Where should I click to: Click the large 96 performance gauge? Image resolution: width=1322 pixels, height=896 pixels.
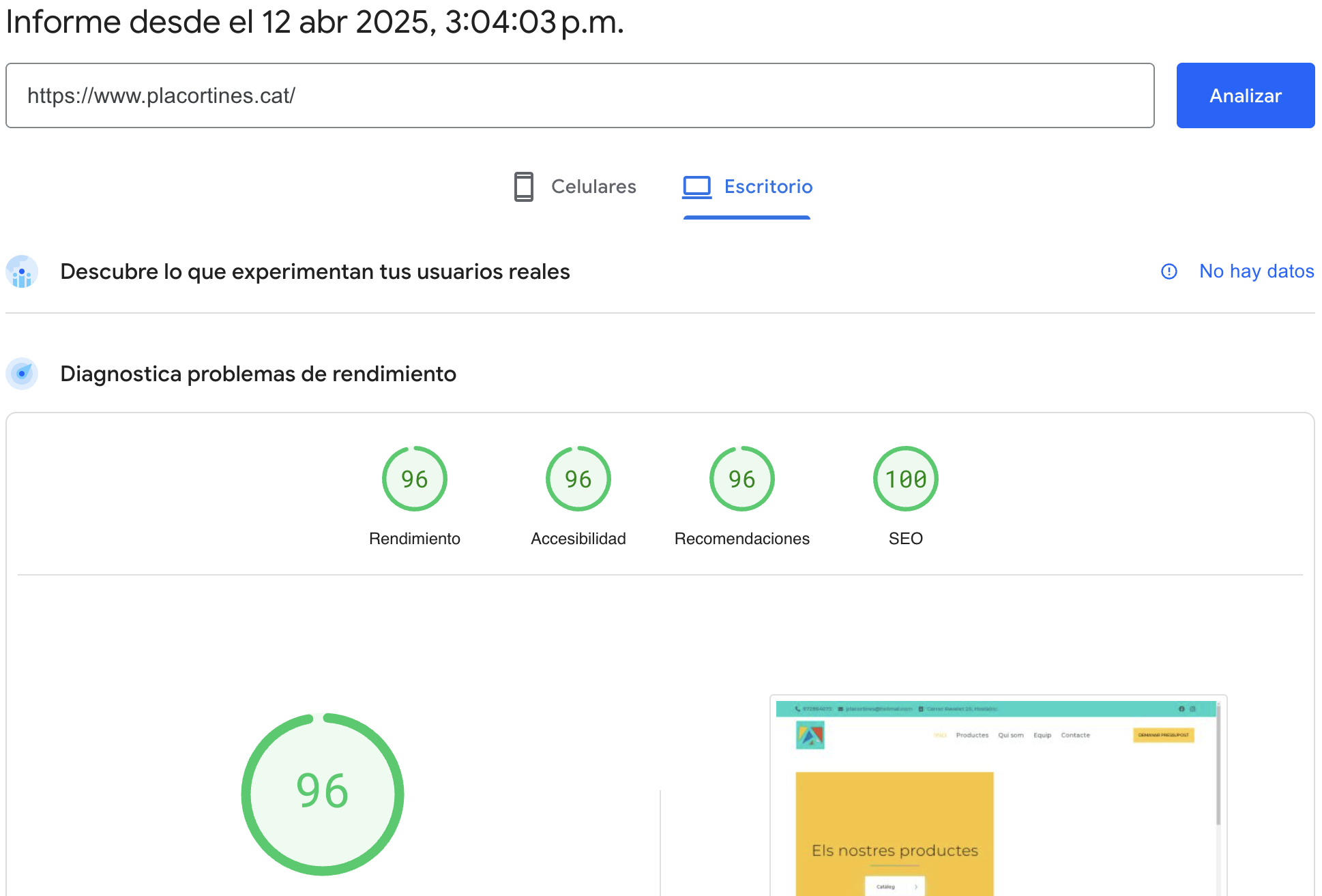point(323,794)
